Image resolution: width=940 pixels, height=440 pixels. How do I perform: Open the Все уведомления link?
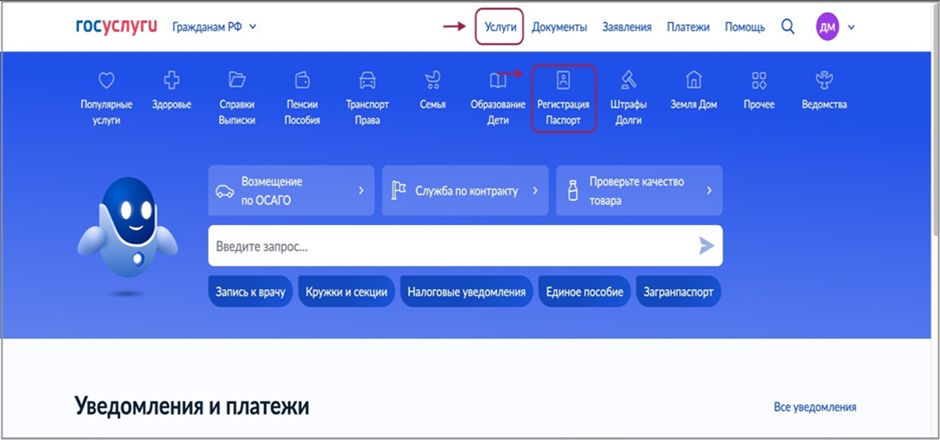815,407
